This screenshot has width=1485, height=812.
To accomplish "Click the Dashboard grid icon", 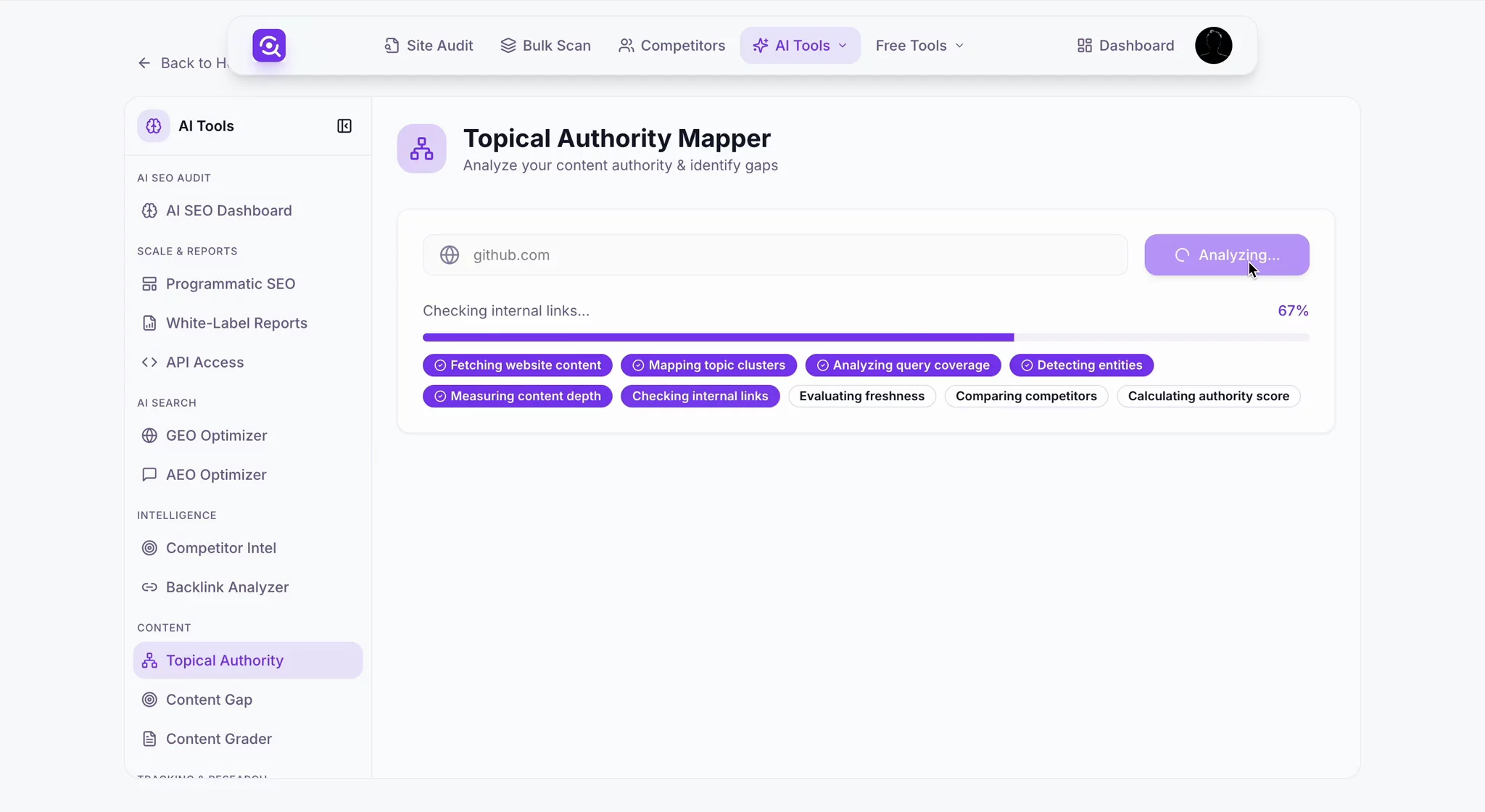I will tap(1084, 46).
